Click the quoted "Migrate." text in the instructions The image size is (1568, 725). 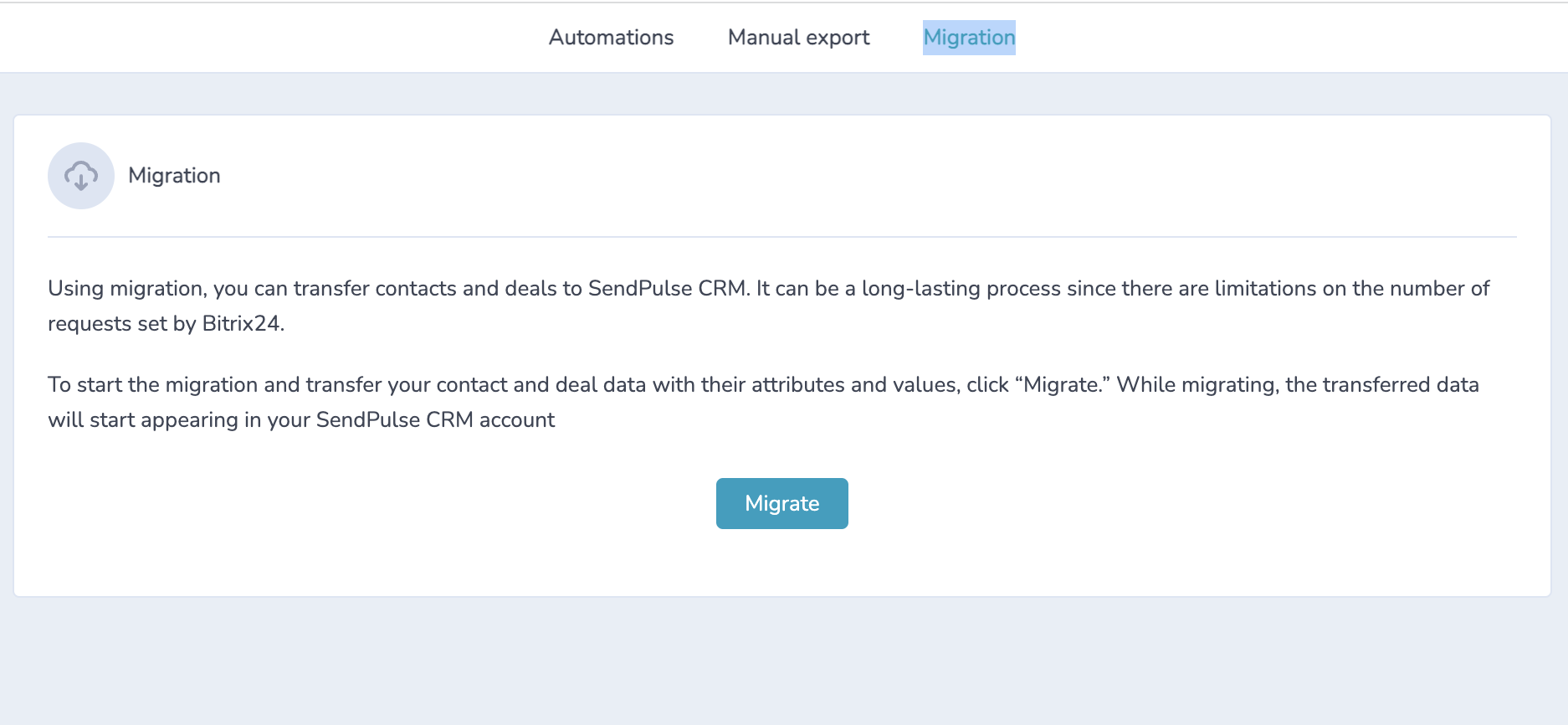(1062, 385)
